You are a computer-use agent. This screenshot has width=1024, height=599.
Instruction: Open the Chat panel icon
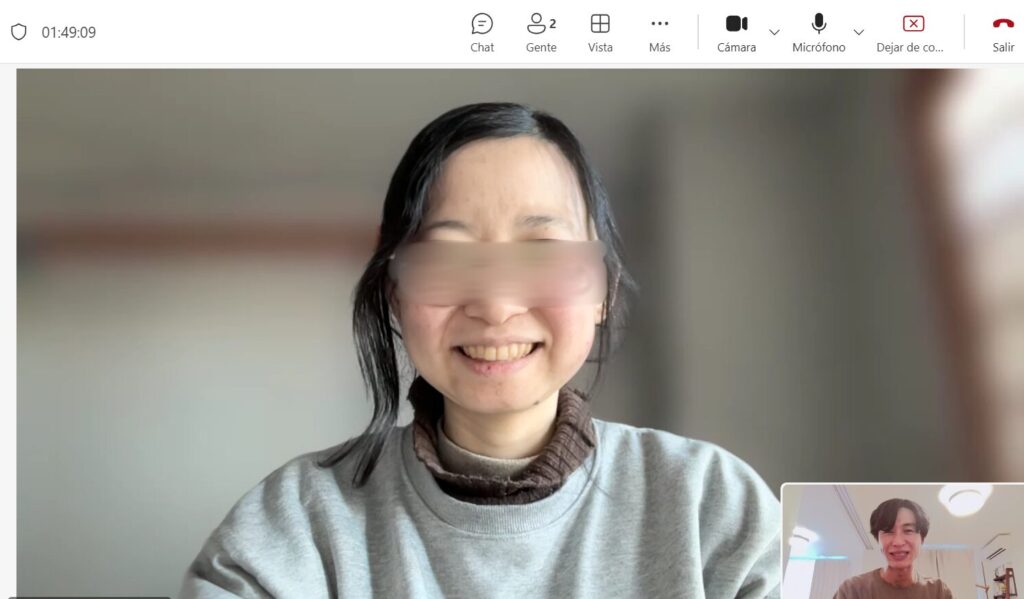(x=482, y=24)
